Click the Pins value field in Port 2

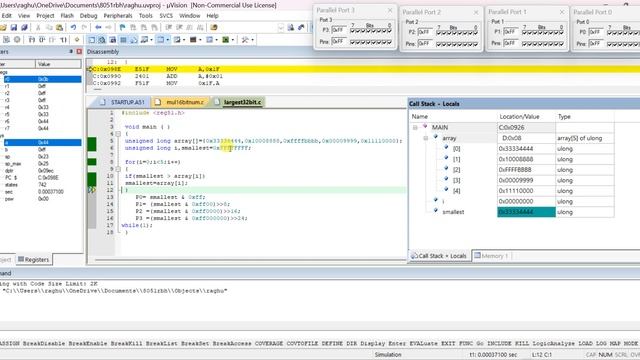pos(425,43)
